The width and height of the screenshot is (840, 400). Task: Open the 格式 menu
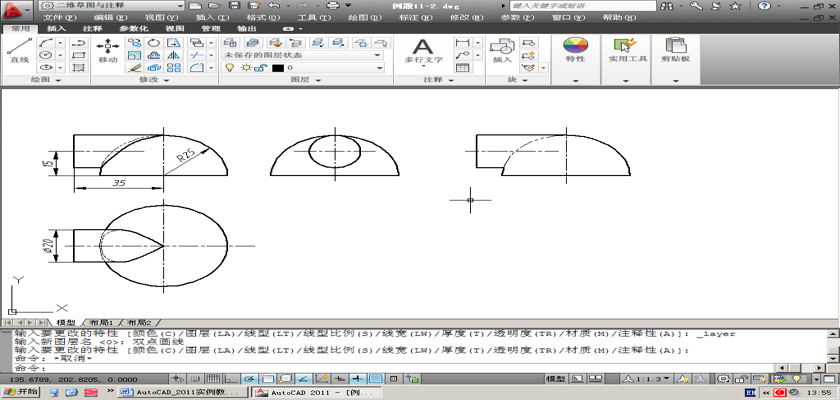(261, 18)
